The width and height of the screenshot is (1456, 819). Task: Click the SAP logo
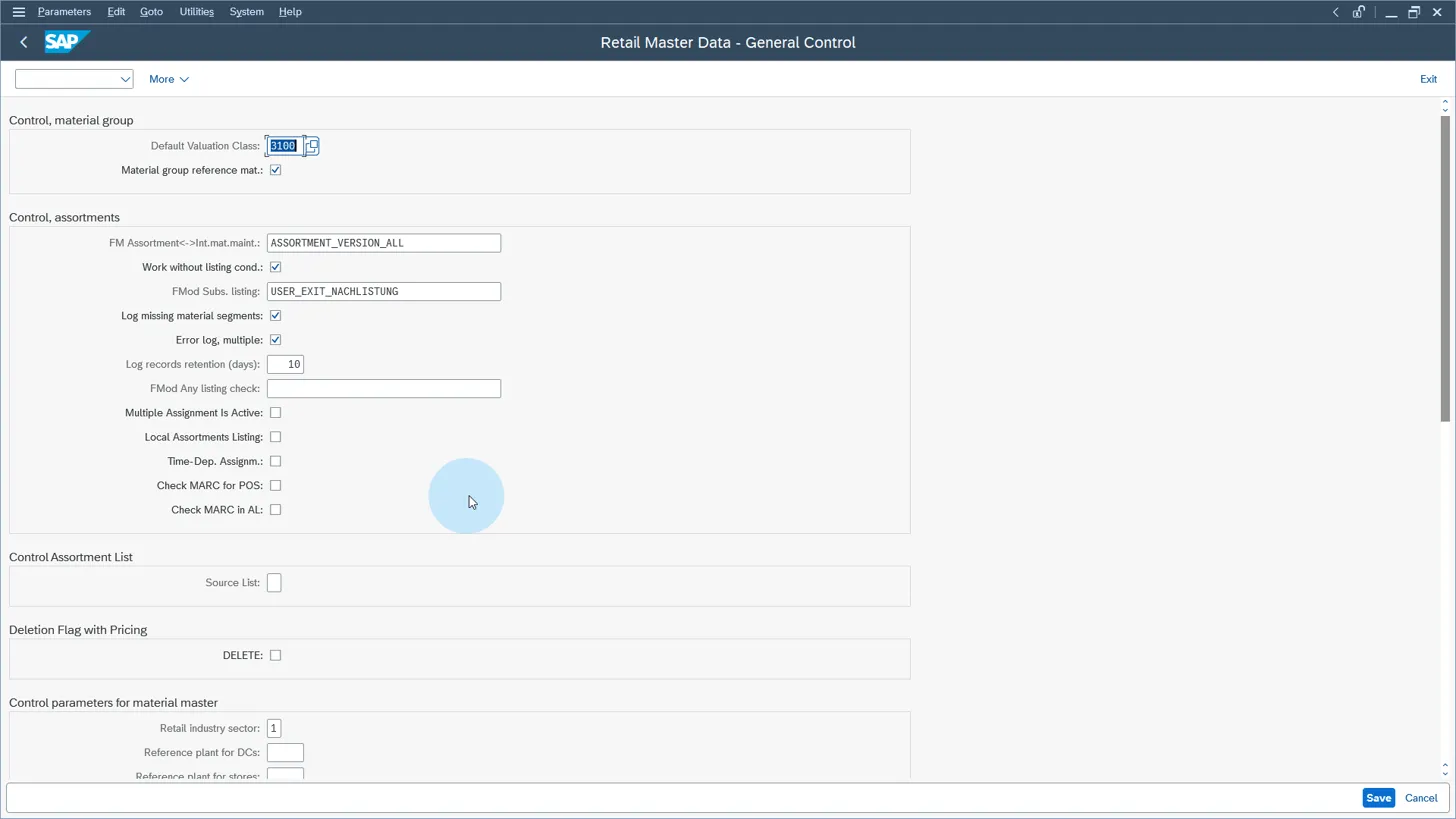(67, 42)
